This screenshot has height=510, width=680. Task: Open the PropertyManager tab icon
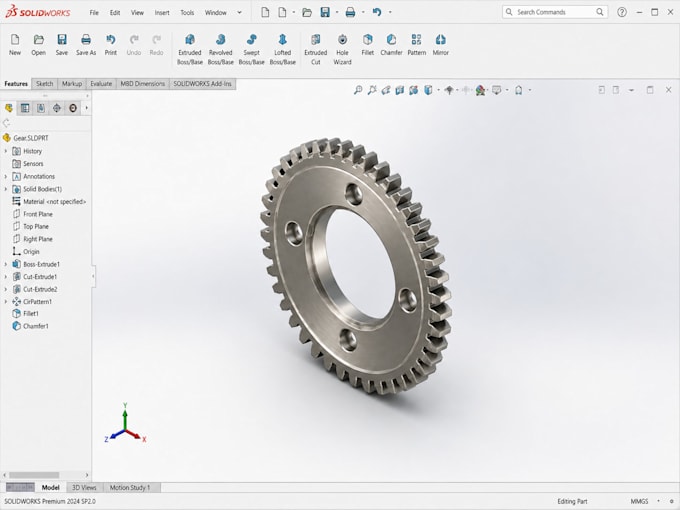coord(25,108)
